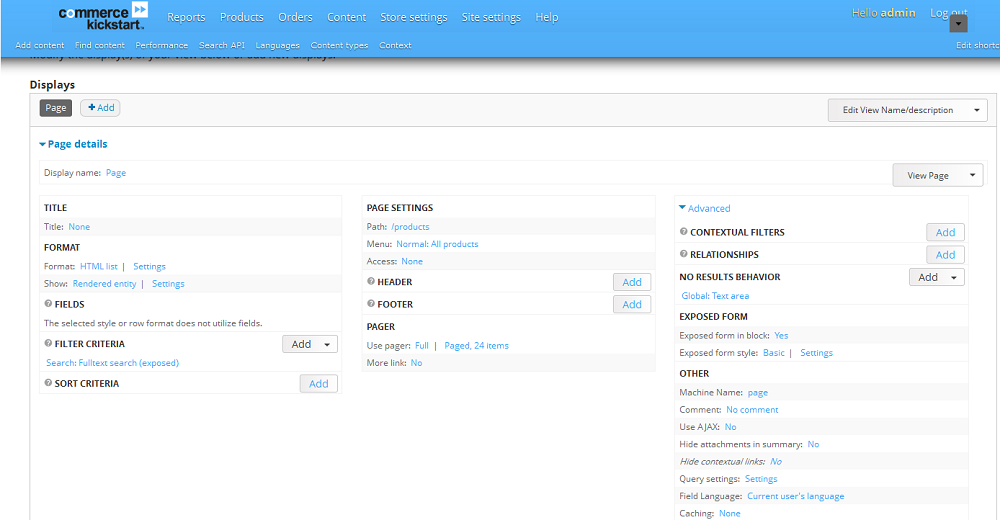Open help icon beside FILTER CRITERIA

click(48, 343)
